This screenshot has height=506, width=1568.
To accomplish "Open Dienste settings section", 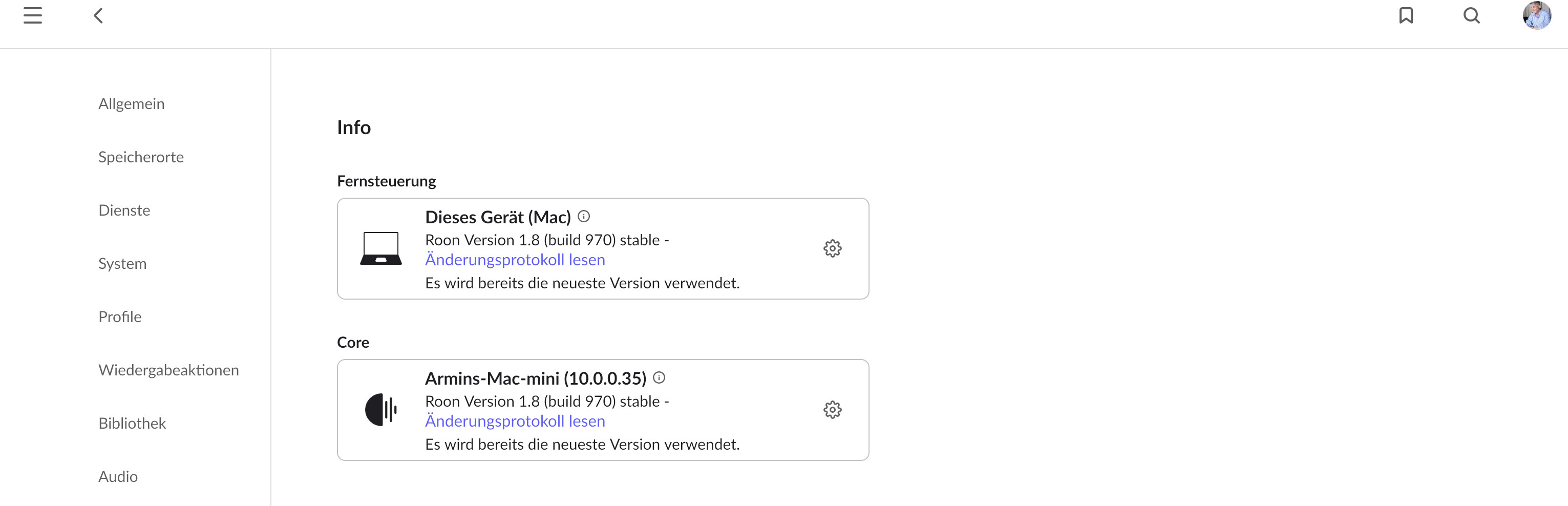I will tap(124, 210).
